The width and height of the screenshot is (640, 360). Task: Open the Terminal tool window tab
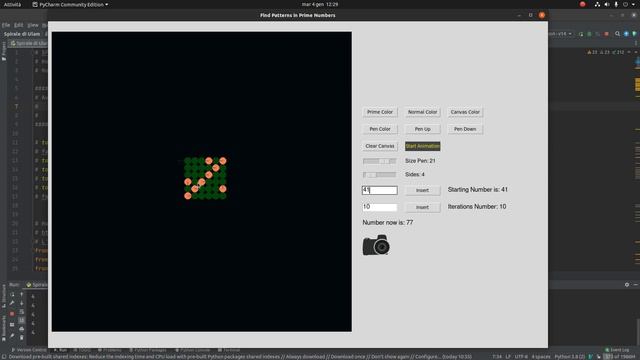coord(229,350)
